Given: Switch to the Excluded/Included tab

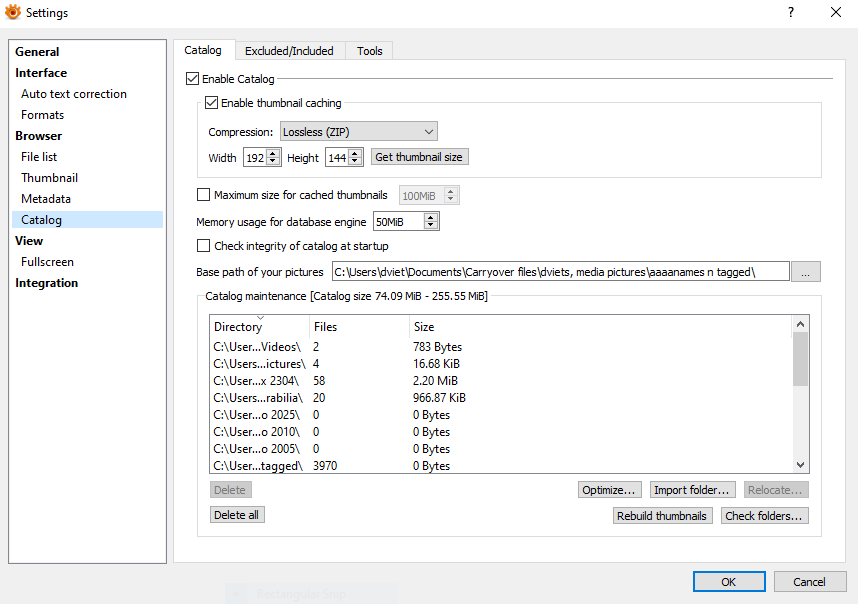Looking at the screenshot, I should coord(290,51).
